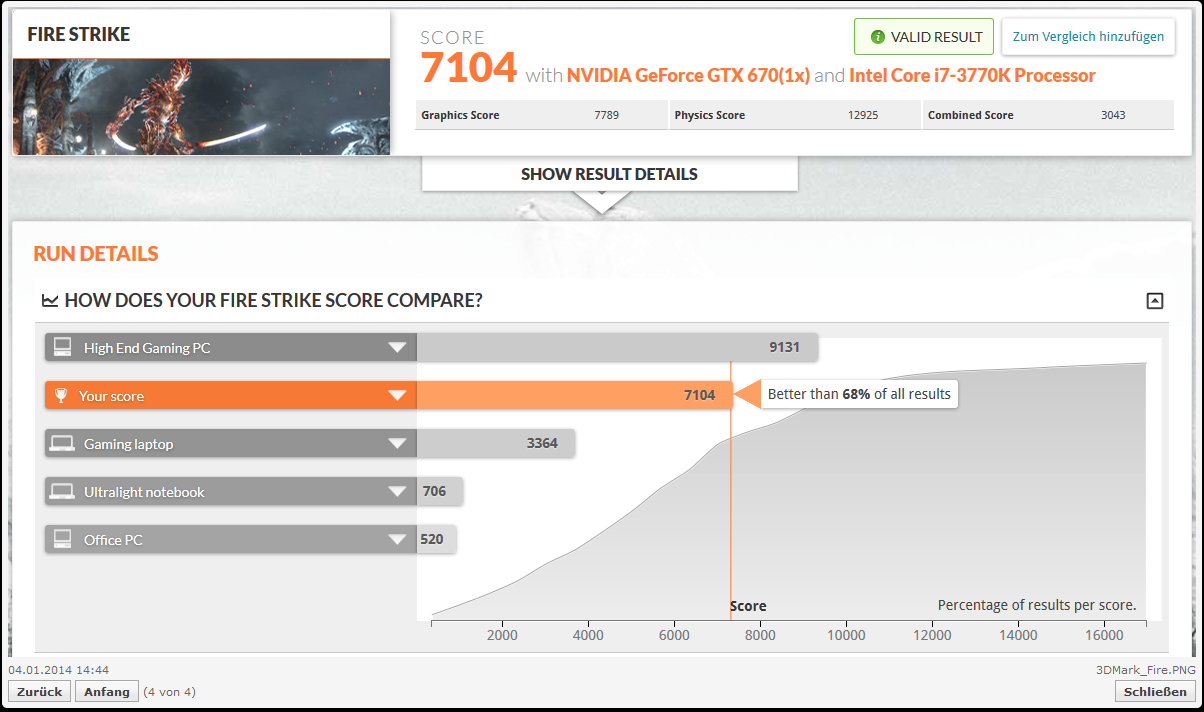Image resolution: width=1204 pixels, height=712 pixels.
Task: Click the Gaming laptop 3364 bar
Action: 495,444
